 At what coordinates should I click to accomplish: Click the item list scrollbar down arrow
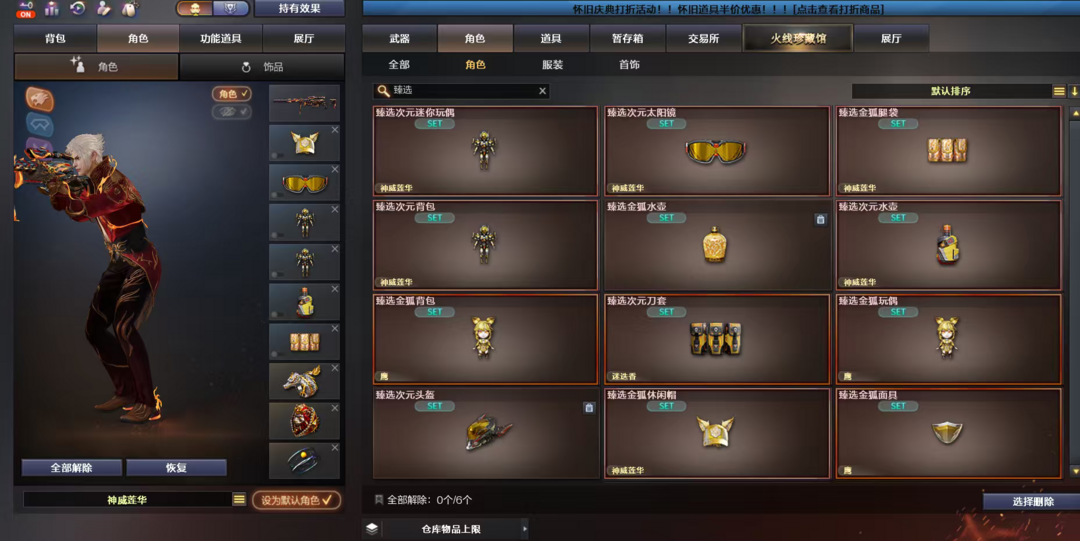point(1074,471)
